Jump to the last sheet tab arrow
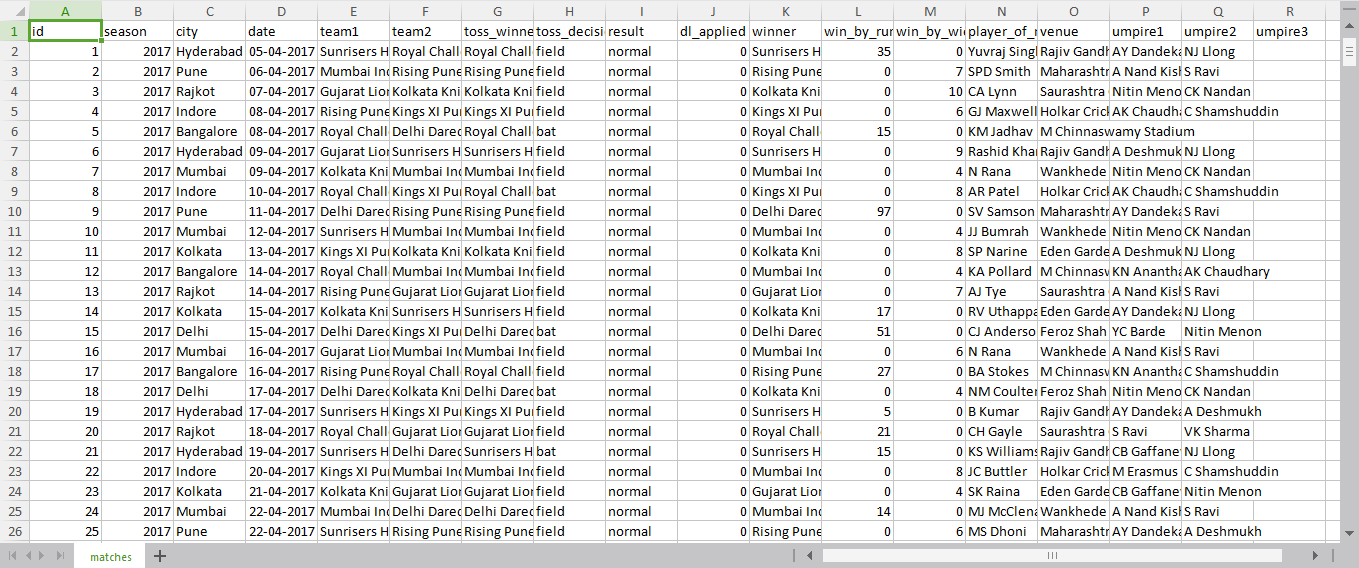This screenshot has height=568, width=1359. pos(62,556)
